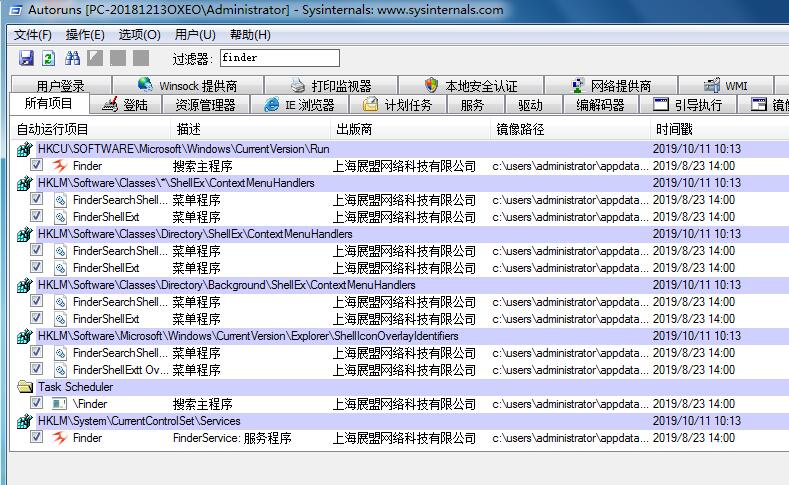Switch to the 驱动 tab

coord(530,105)
